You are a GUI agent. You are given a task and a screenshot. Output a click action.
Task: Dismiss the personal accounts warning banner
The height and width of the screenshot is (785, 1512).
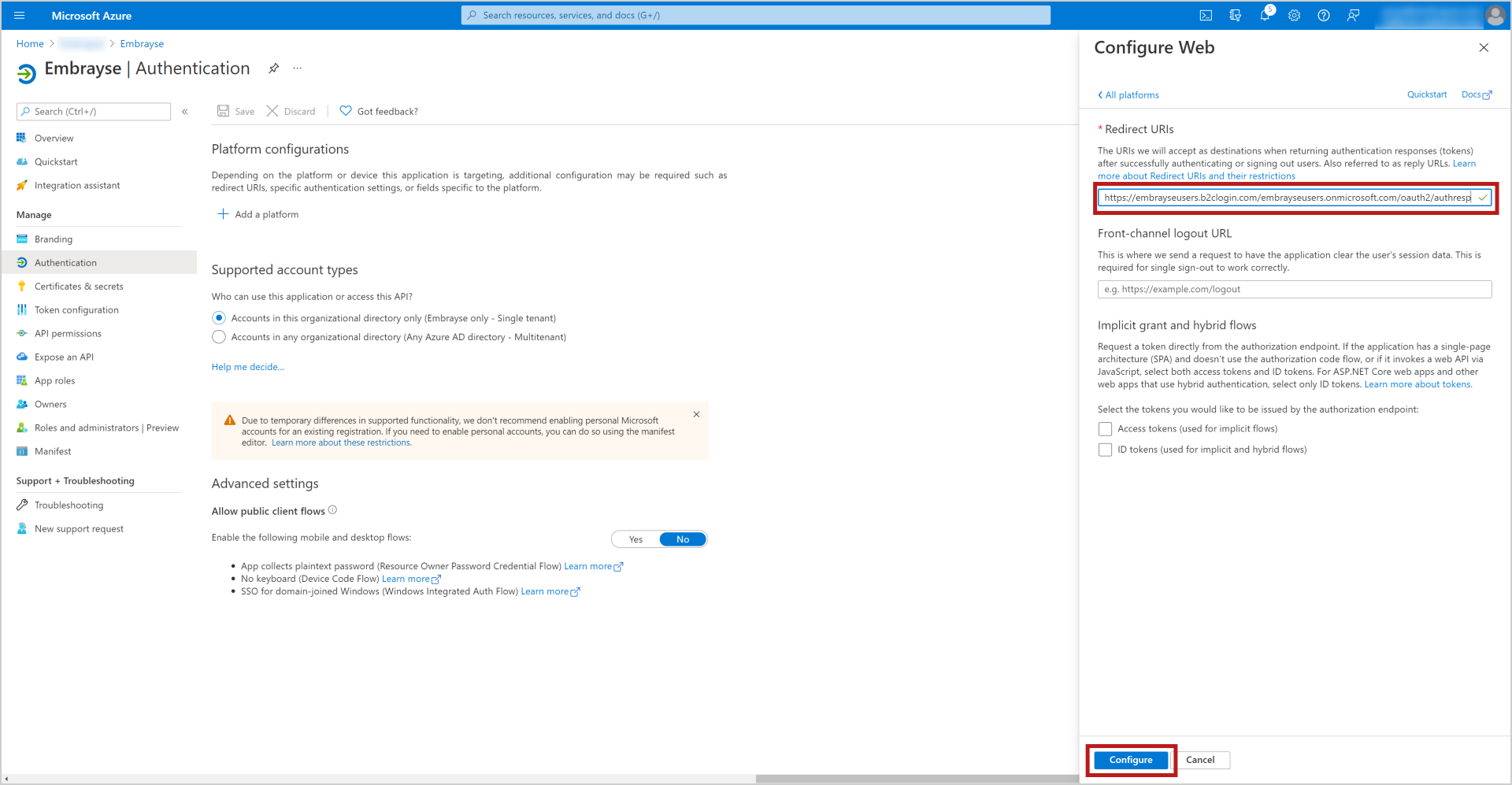(696, 414)
